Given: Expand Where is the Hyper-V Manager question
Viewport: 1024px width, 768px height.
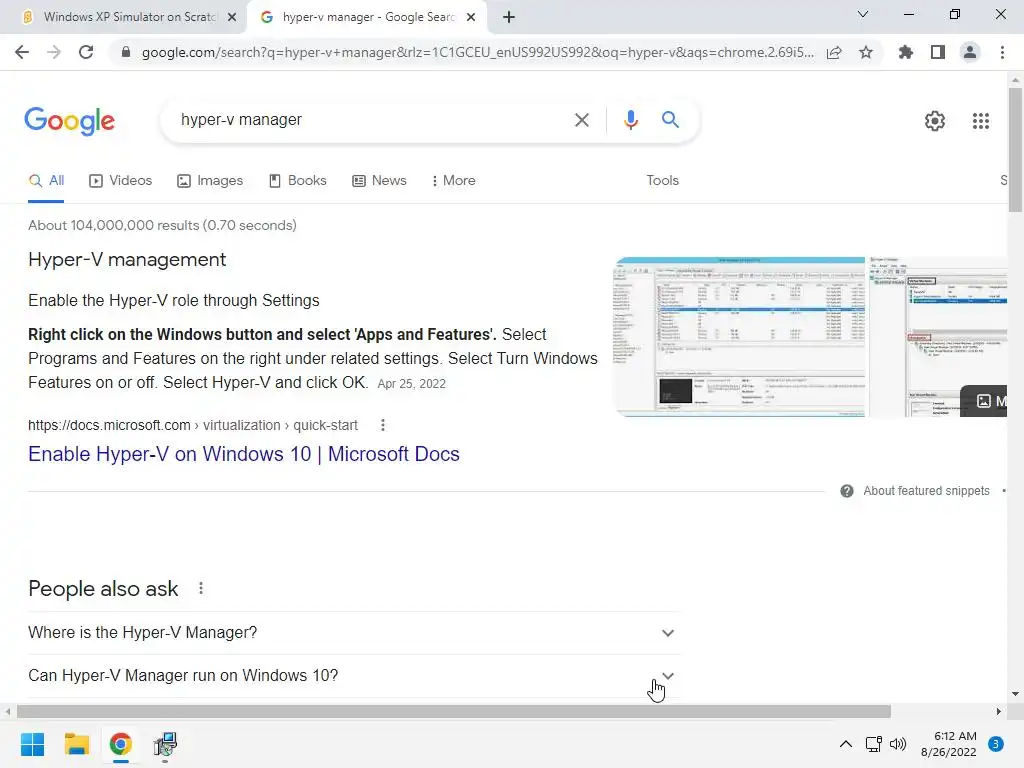Looking at the screenshot, I should pos(354,633).
